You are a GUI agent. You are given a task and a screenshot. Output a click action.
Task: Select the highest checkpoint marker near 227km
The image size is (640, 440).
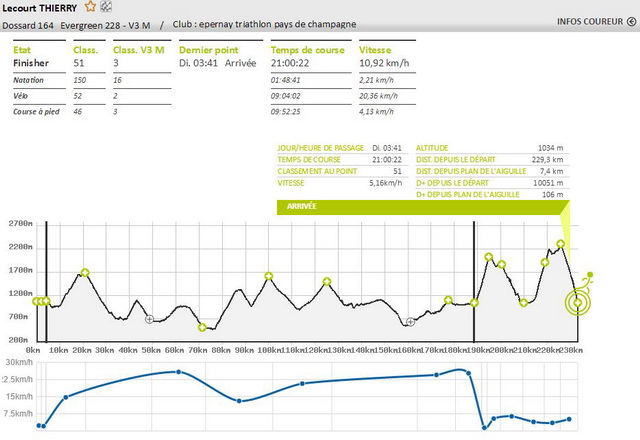click(561, 244)
